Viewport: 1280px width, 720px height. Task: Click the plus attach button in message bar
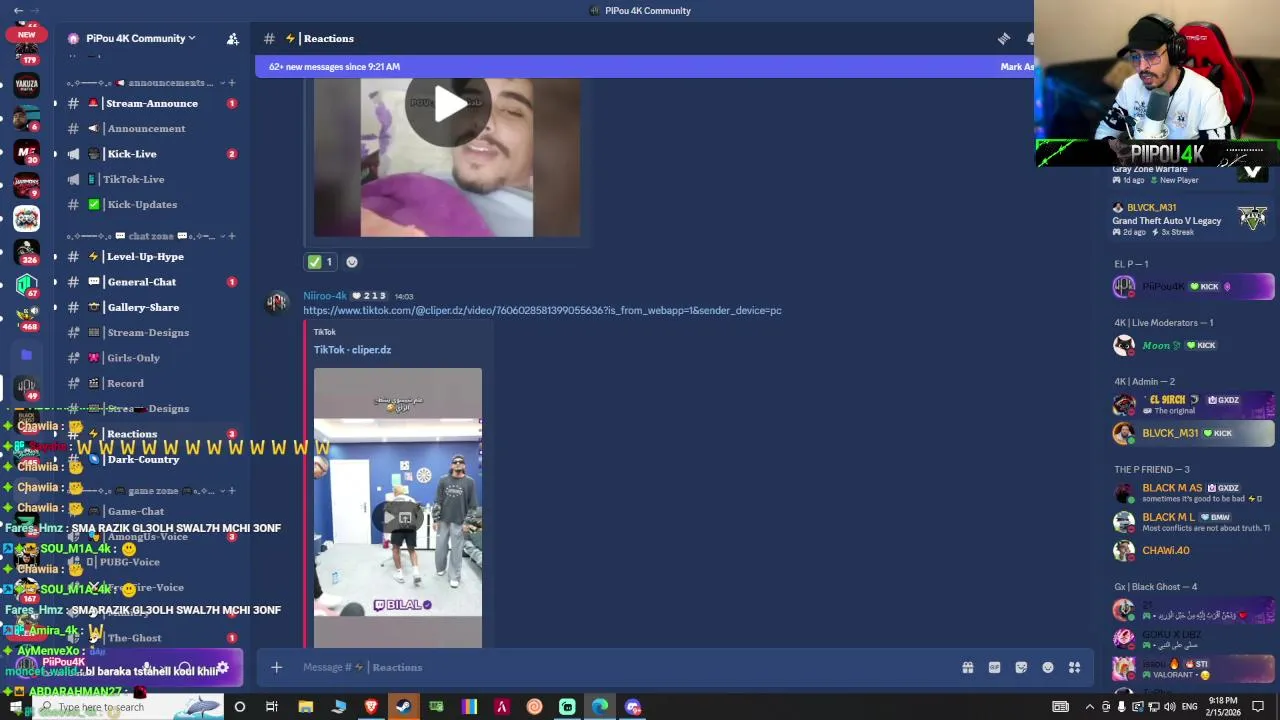click(x=276, y=667)
